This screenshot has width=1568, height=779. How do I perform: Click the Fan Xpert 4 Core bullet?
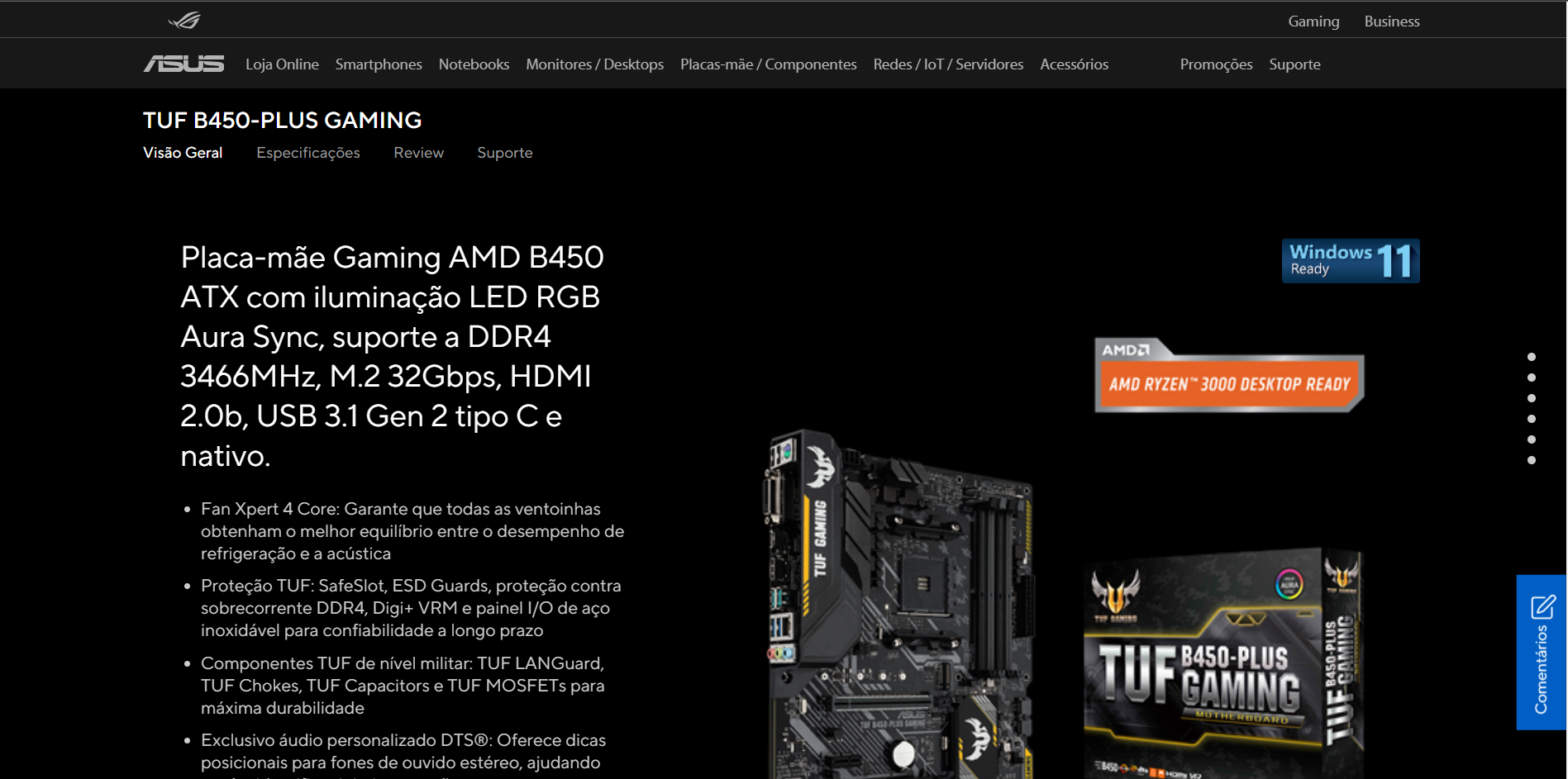412,531
